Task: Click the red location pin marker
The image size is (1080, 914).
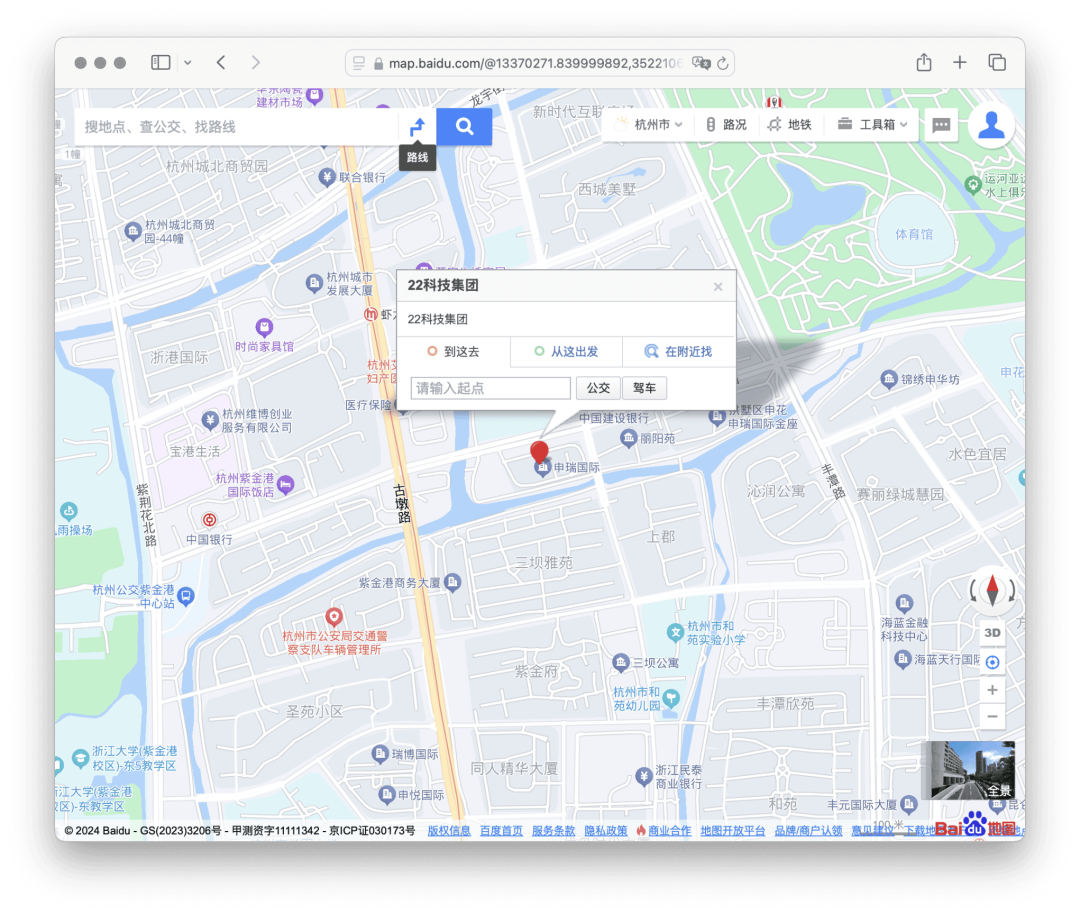Action: click(x=539, y=452)
